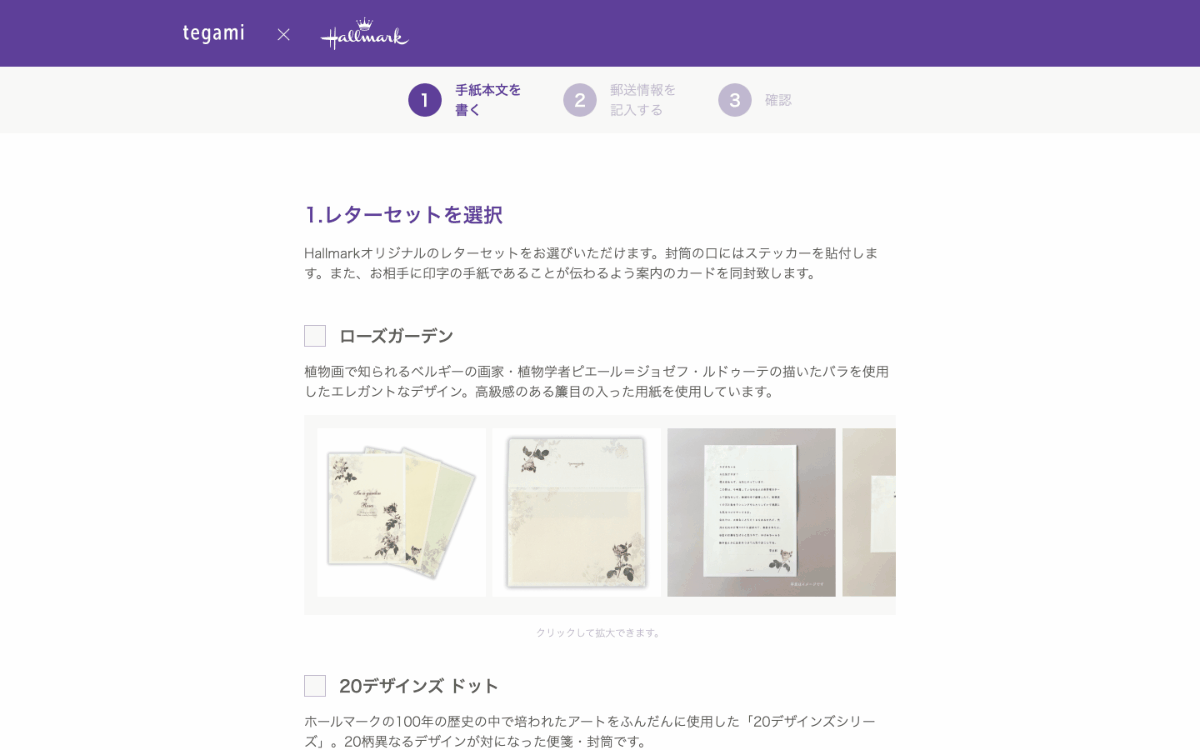Select step 3 circle icon
This screenshot has width=1200, height=750.
tap(735, 100)
